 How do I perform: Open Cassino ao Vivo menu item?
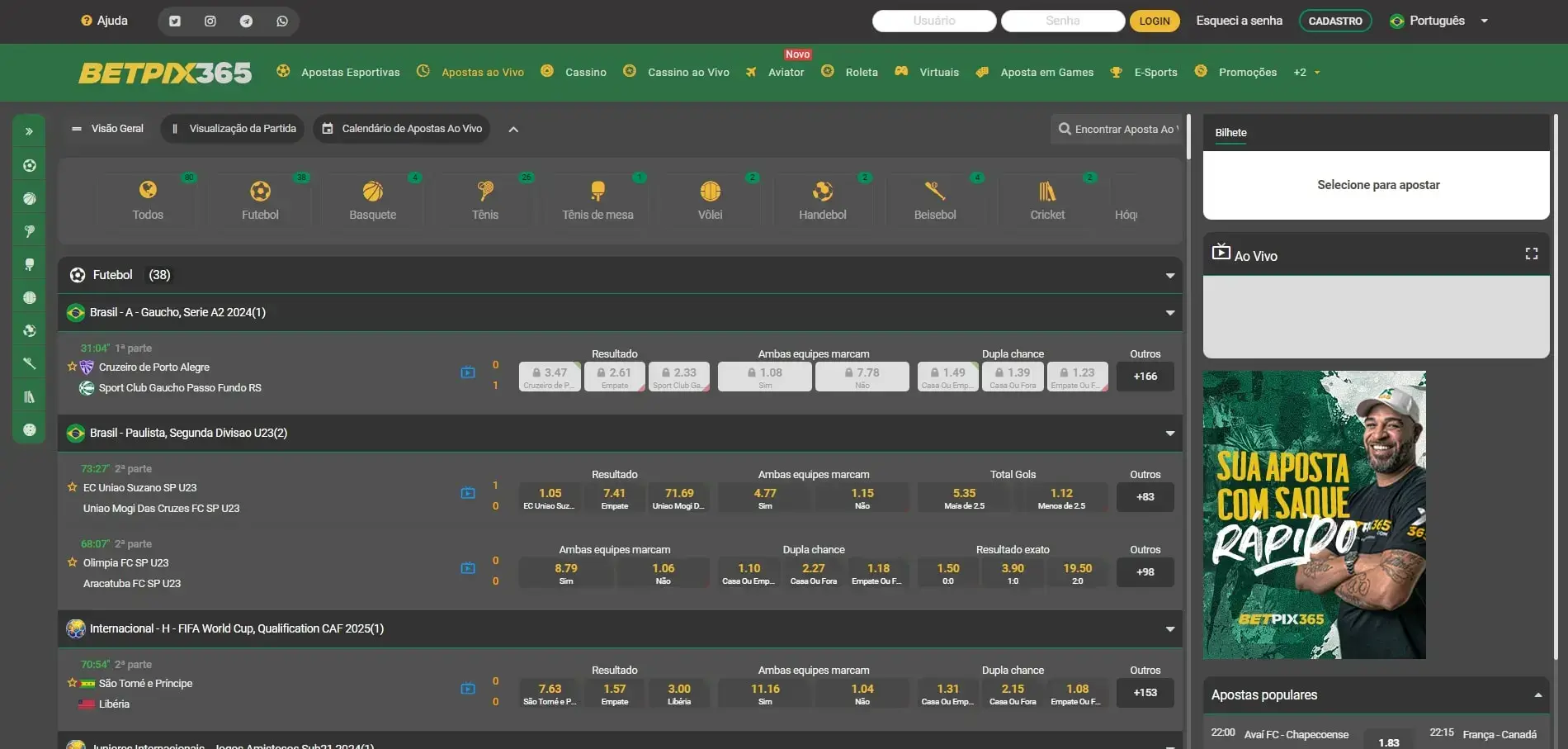tap(687, 73)
